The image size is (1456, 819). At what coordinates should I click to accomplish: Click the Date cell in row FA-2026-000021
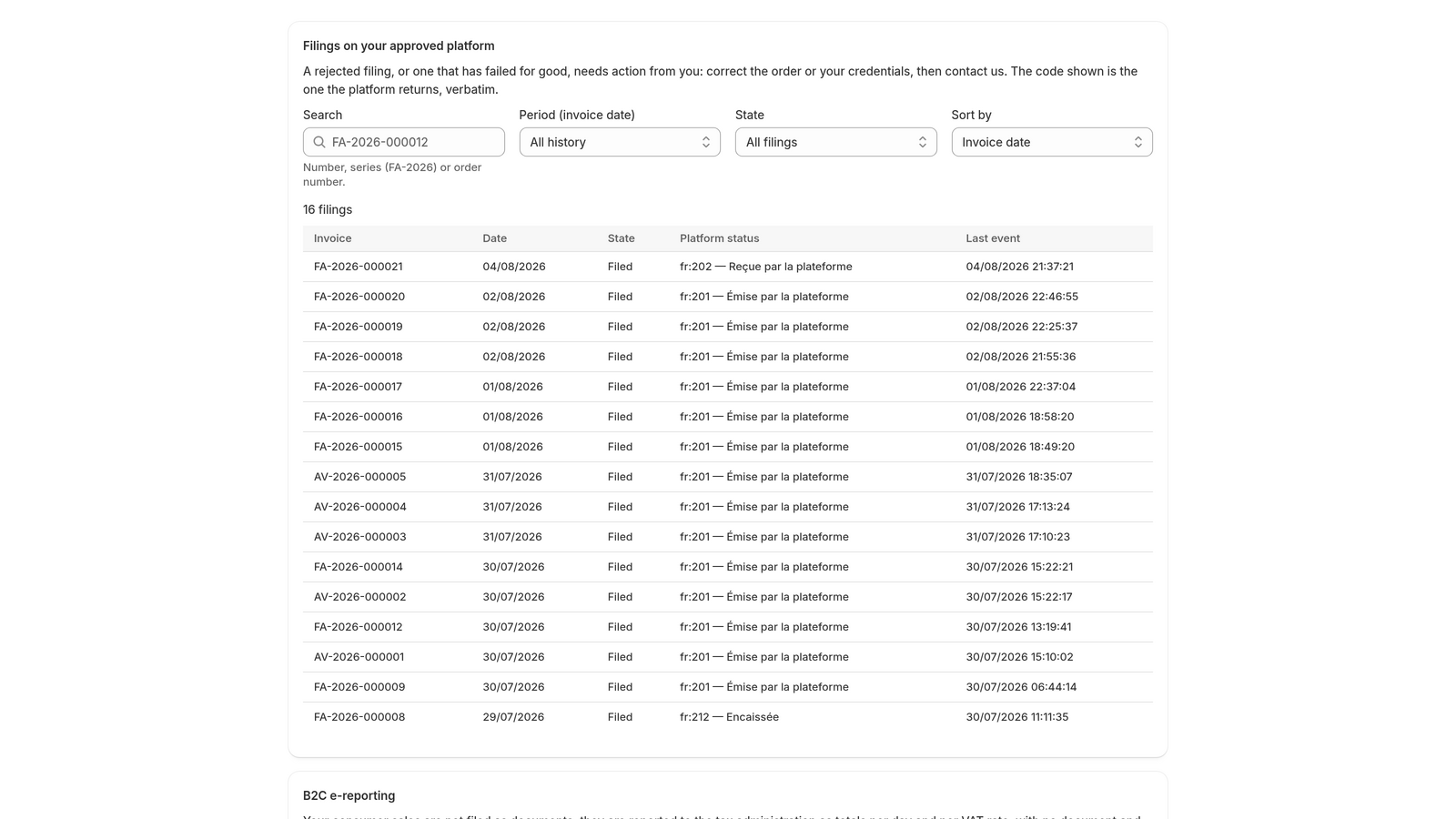pos(514,267)
